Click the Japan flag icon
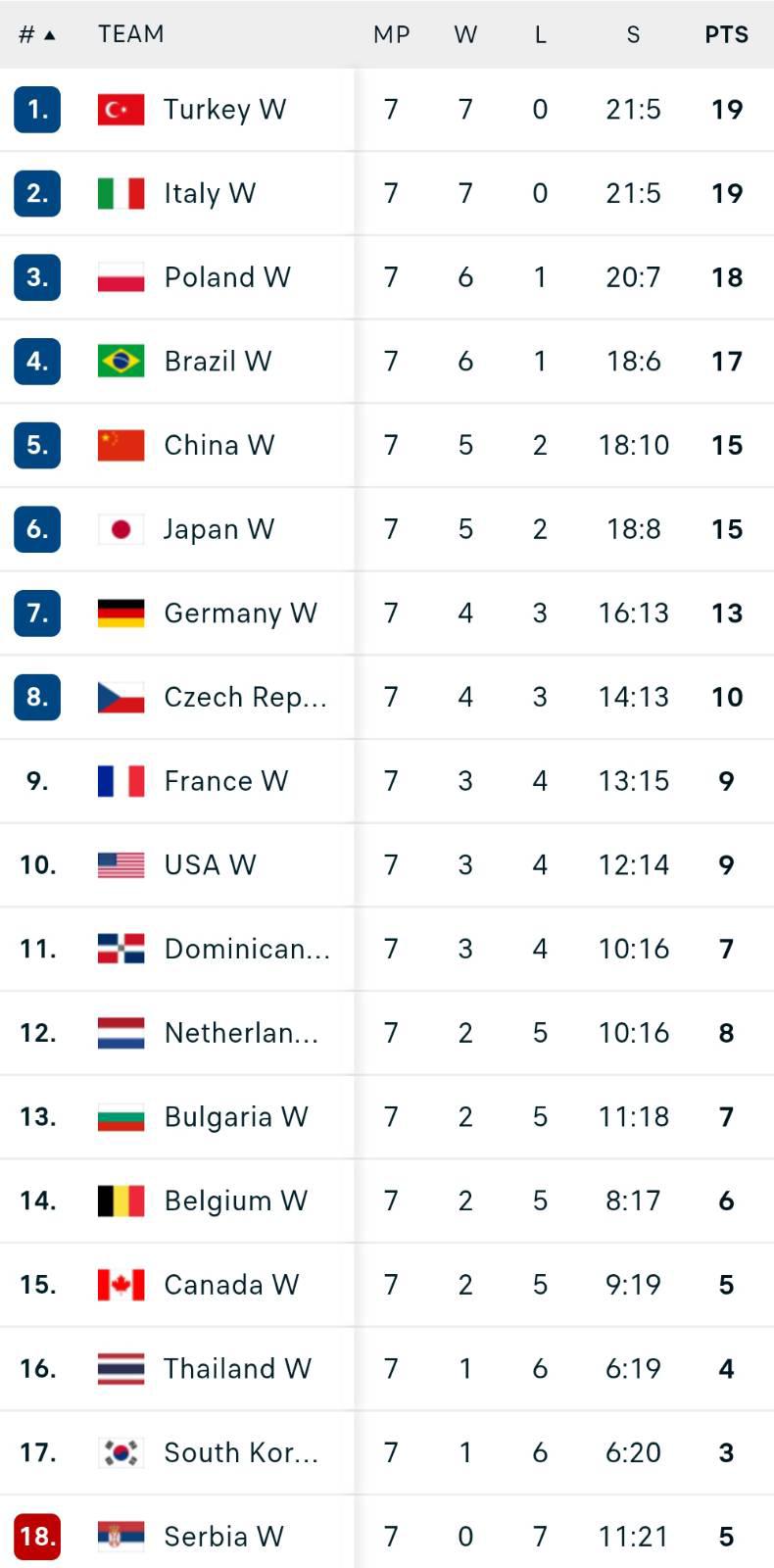 click(x=121, y=529)
